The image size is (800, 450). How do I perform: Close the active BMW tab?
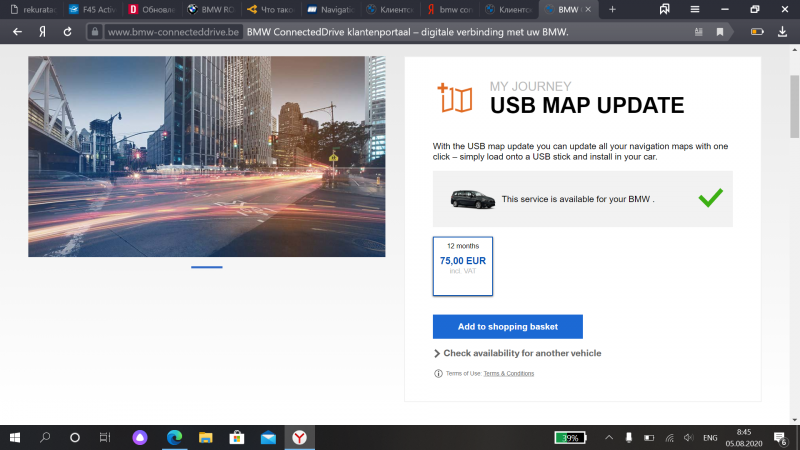(588, 9)
